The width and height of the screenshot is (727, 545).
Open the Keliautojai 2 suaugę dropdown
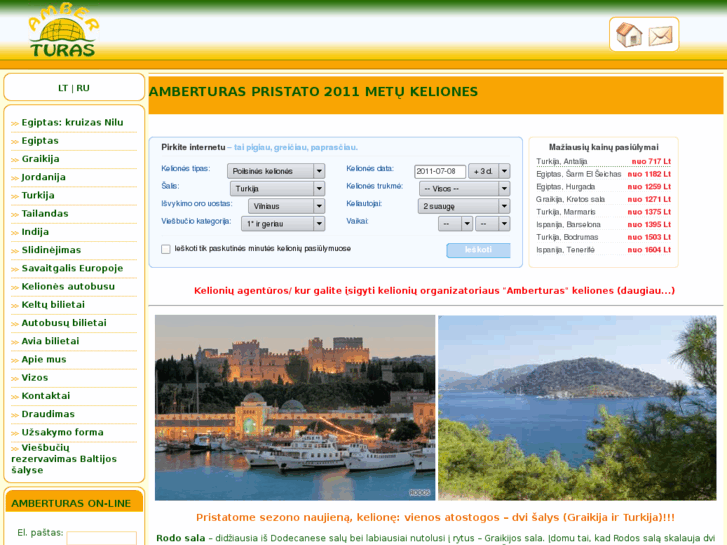click(x=464, y=206)
